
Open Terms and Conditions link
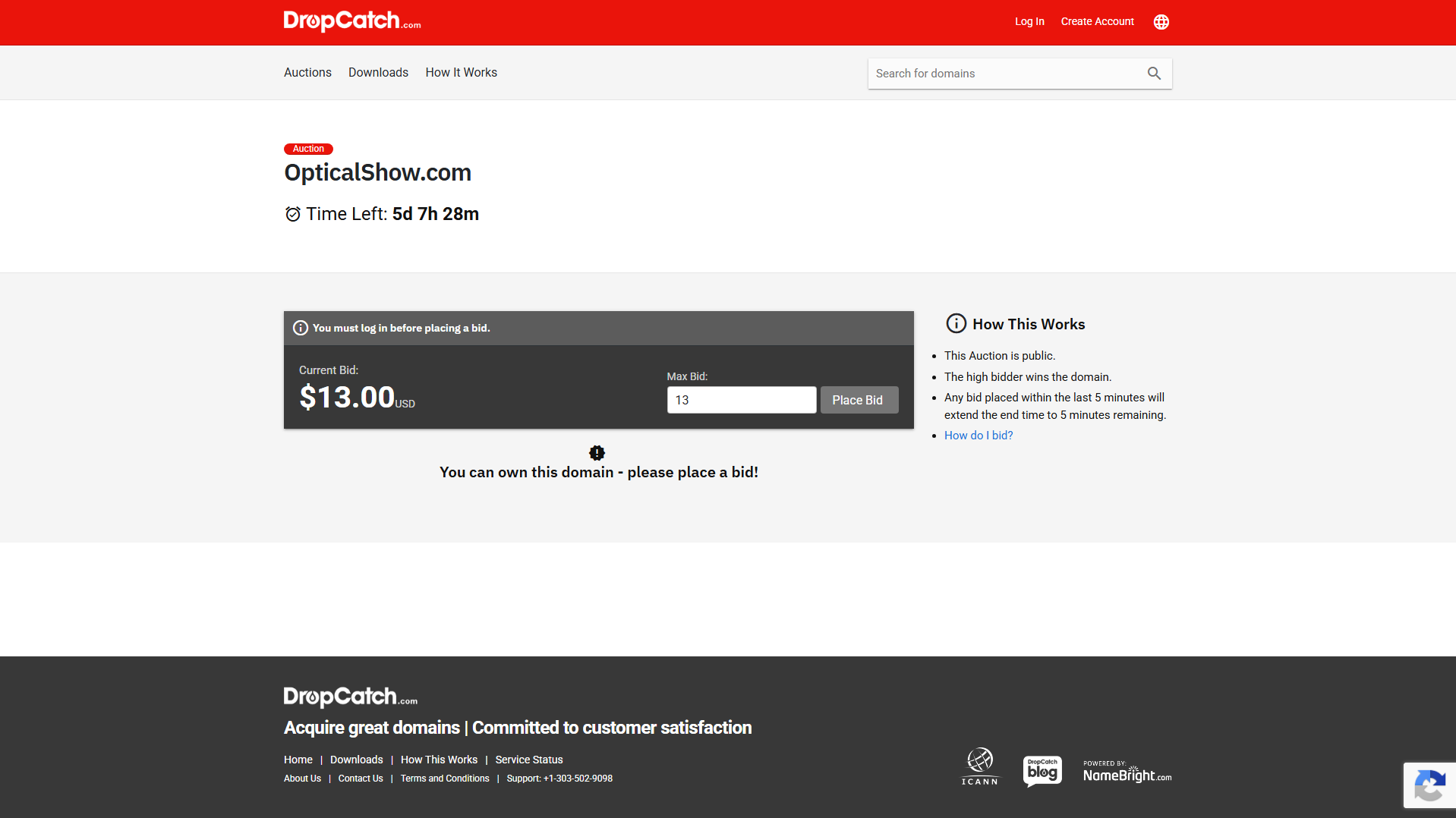[x=445, y=779]
